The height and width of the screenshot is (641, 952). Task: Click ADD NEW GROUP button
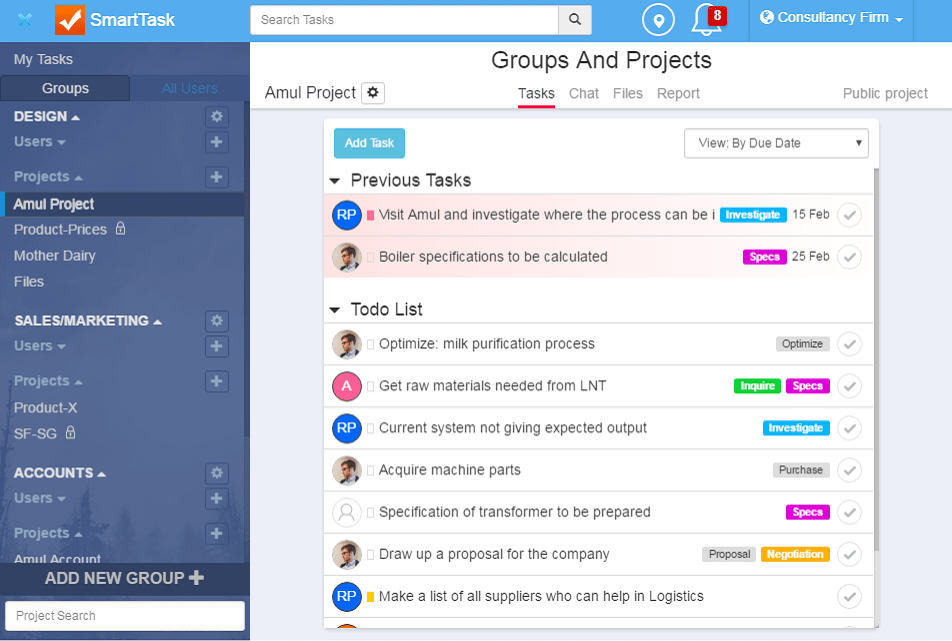[x=124, y=578]
